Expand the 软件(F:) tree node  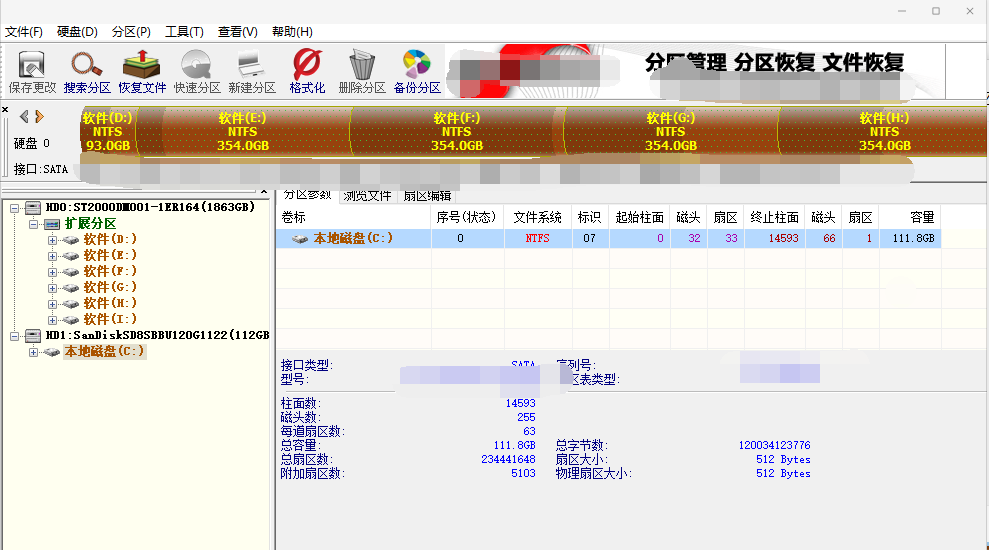coord(52,272)
